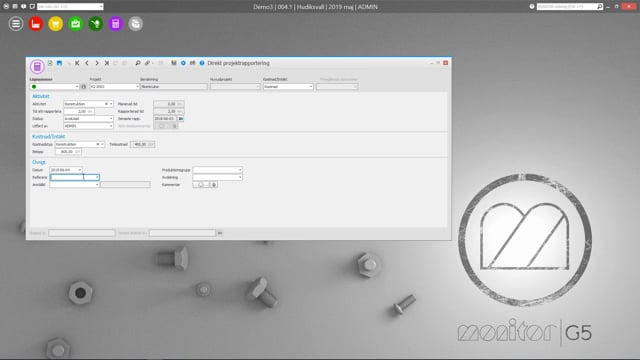Open the yellow shopping cart module
The image size is (640, 360).
tap(56, 24)
